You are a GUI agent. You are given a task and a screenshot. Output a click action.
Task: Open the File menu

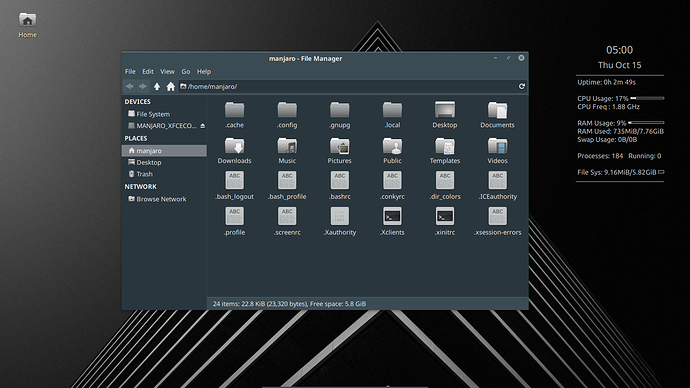[130, 71]
